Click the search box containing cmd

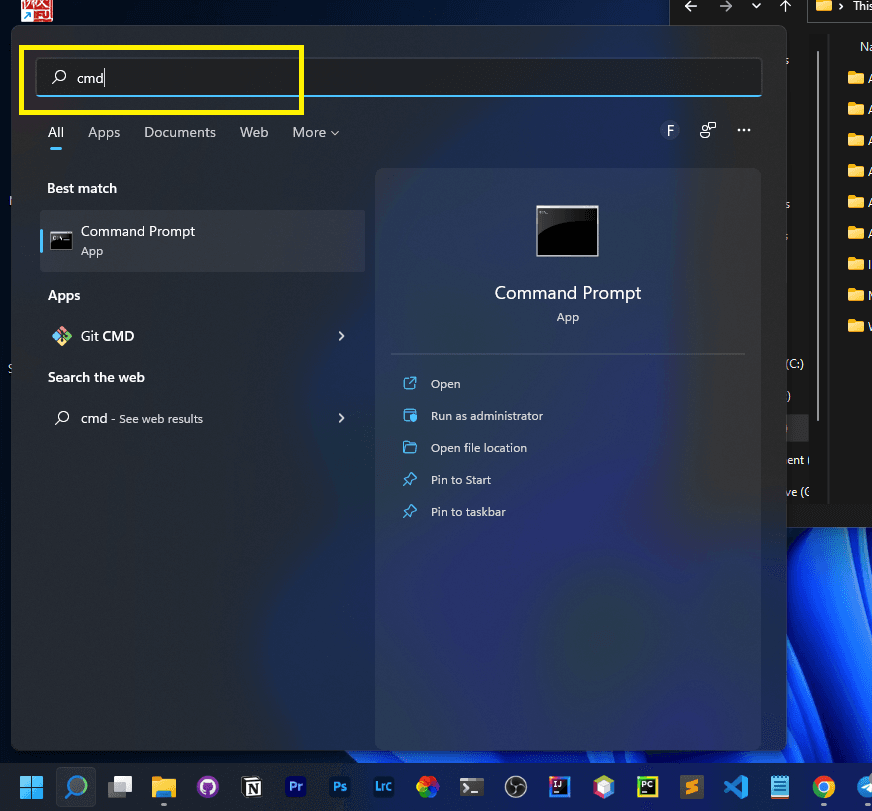(398, 77)
